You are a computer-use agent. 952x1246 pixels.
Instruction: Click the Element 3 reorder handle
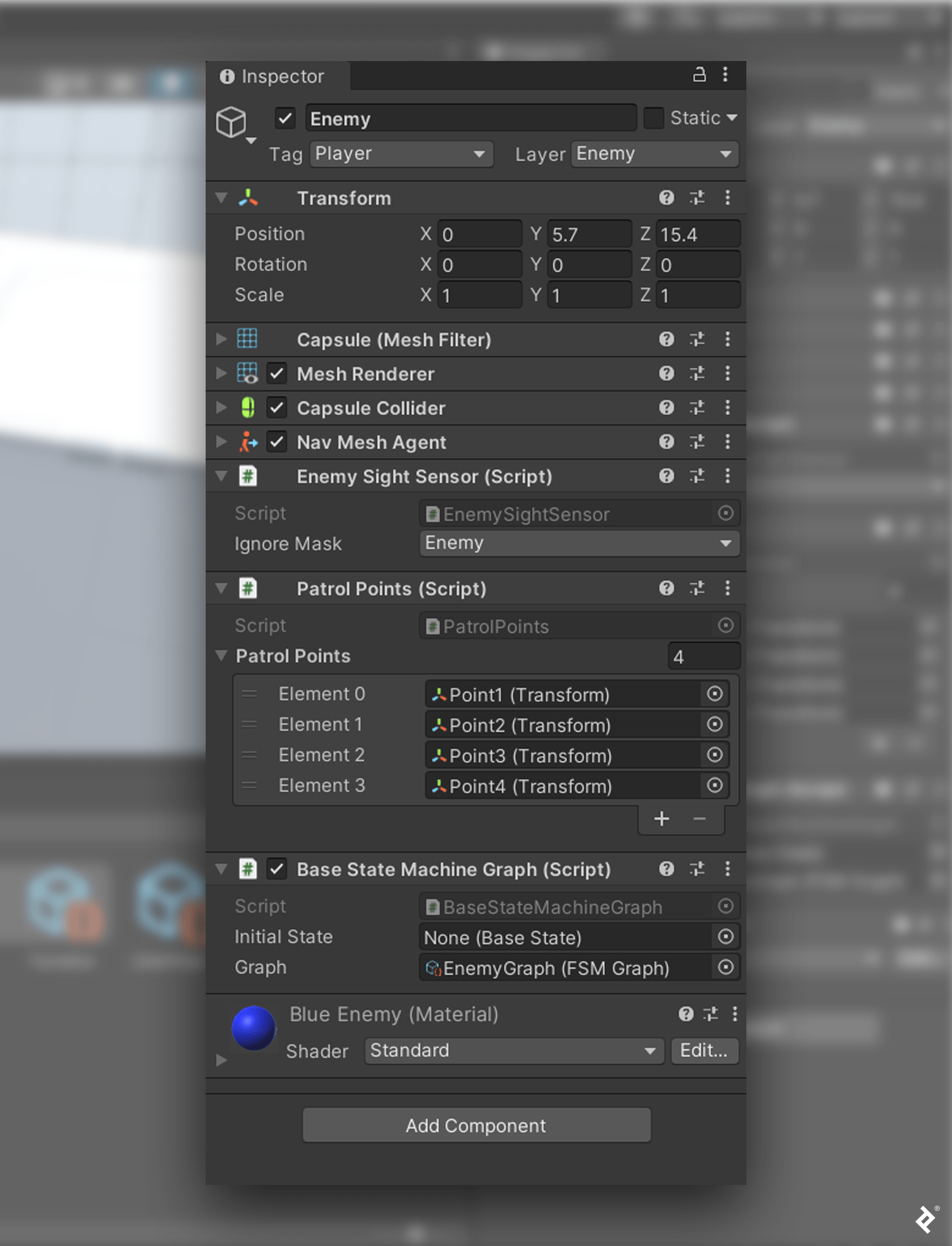pyautogui.click(x=249, y=785)
